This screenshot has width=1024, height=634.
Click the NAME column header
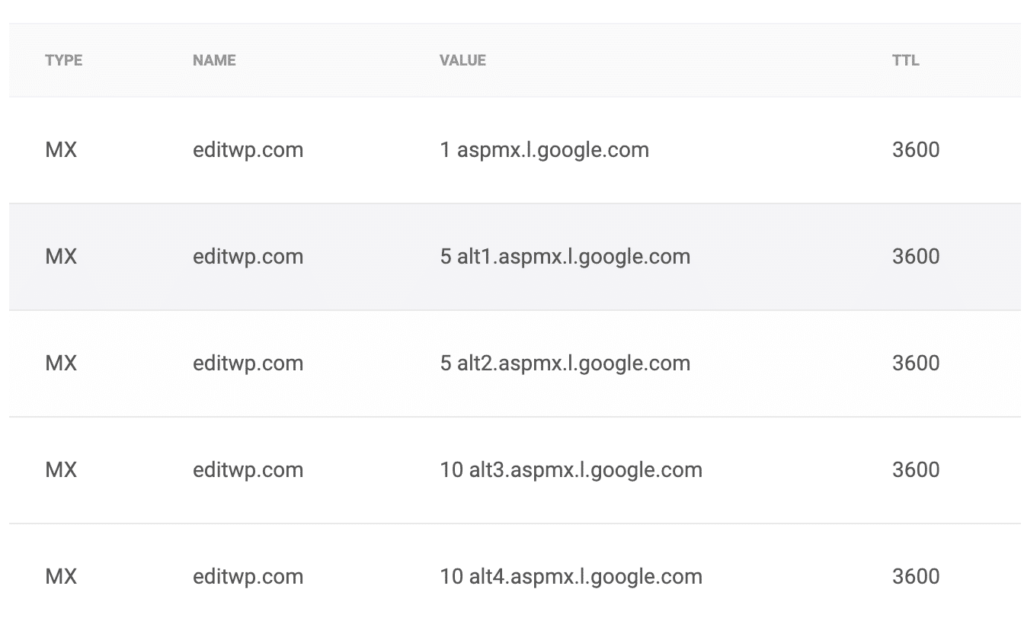coord(214,61)
